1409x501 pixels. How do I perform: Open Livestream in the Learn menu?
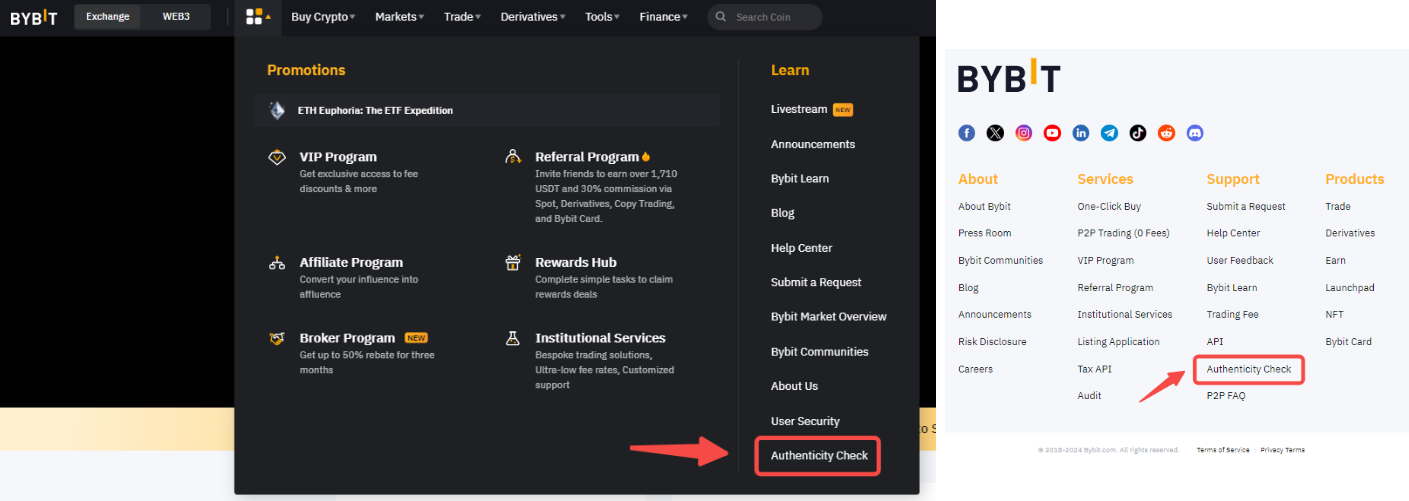coord(799,109)
